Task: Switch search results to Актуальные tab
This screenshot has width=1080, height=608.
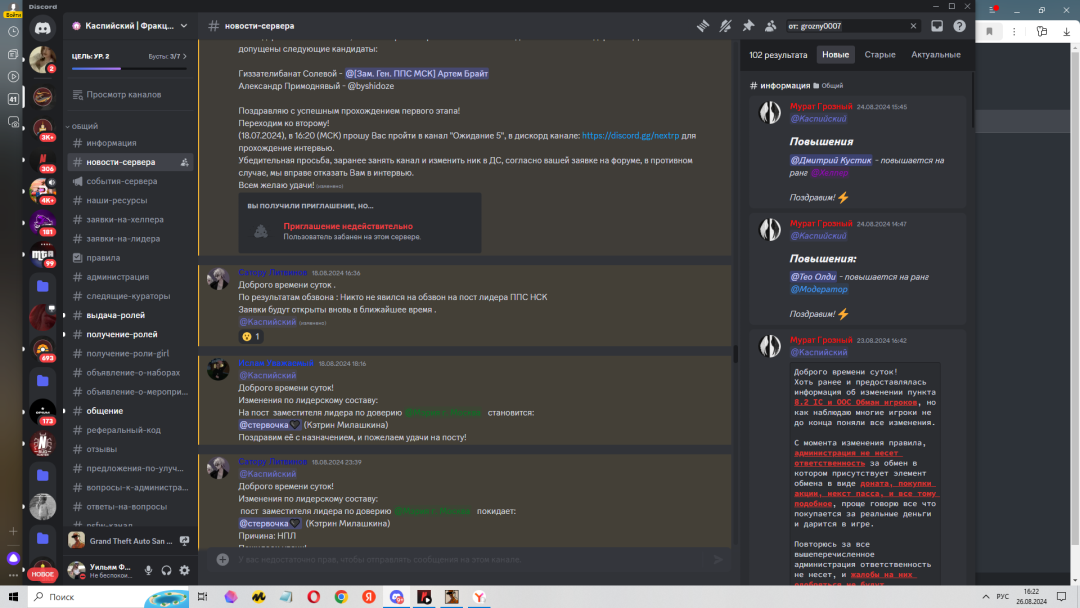Action: [935, 54]
